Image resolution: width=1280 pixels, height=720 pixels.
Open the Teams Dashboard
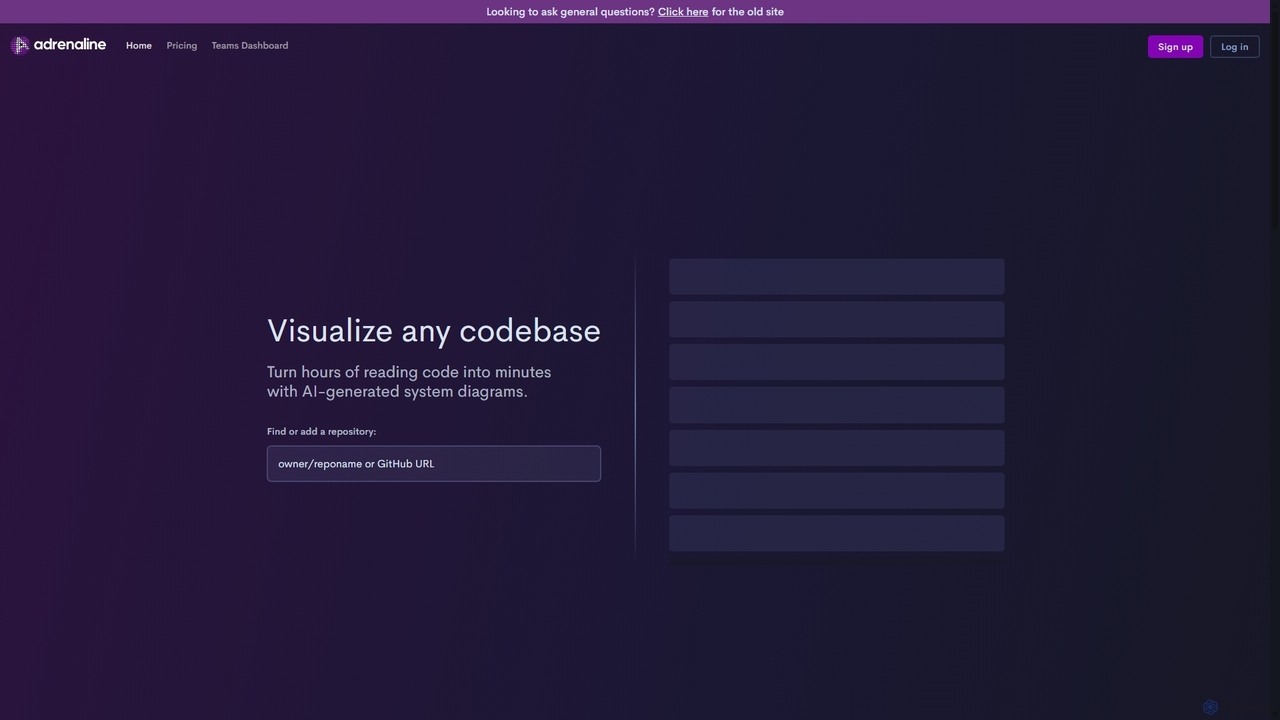click(250, 46)
